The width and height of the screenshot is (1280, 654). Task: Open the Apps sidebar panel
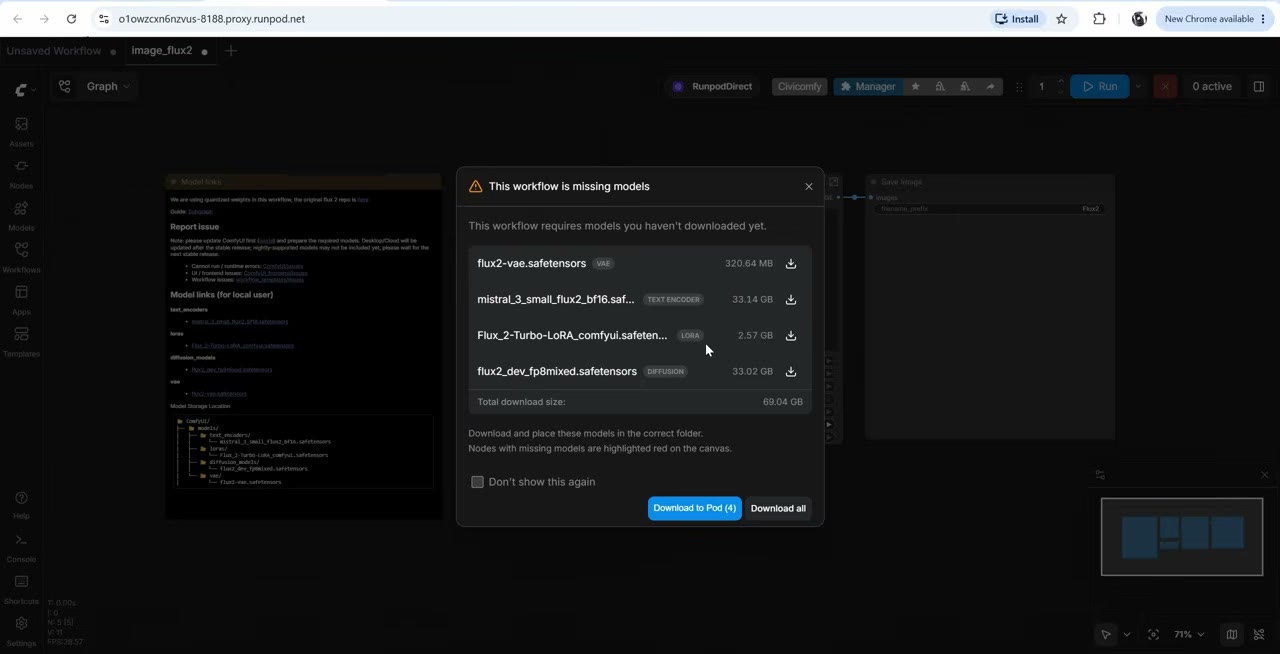[21, 299]
